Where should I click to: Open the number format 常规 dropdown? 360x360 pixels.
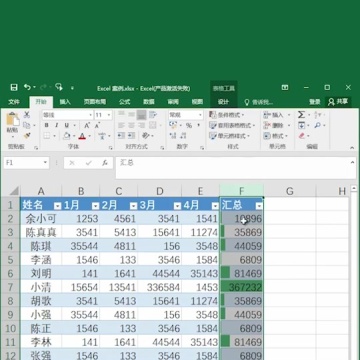[200, 115]
